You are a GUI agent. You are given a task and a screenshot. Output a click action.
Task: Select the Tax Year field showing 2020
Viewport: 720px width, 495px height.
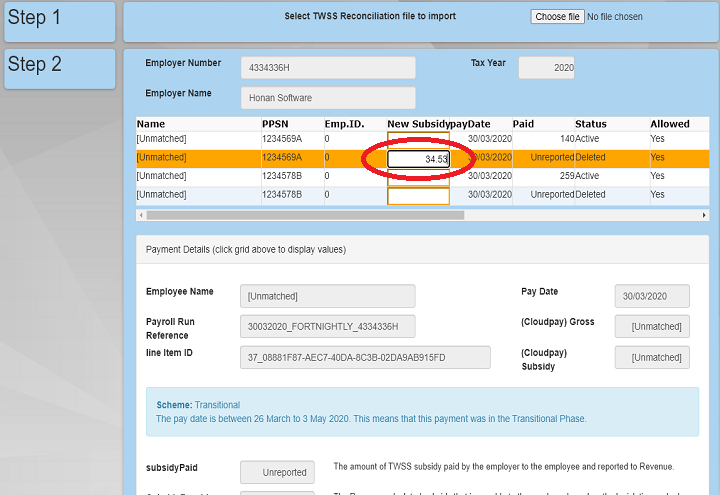pos(546,68)
